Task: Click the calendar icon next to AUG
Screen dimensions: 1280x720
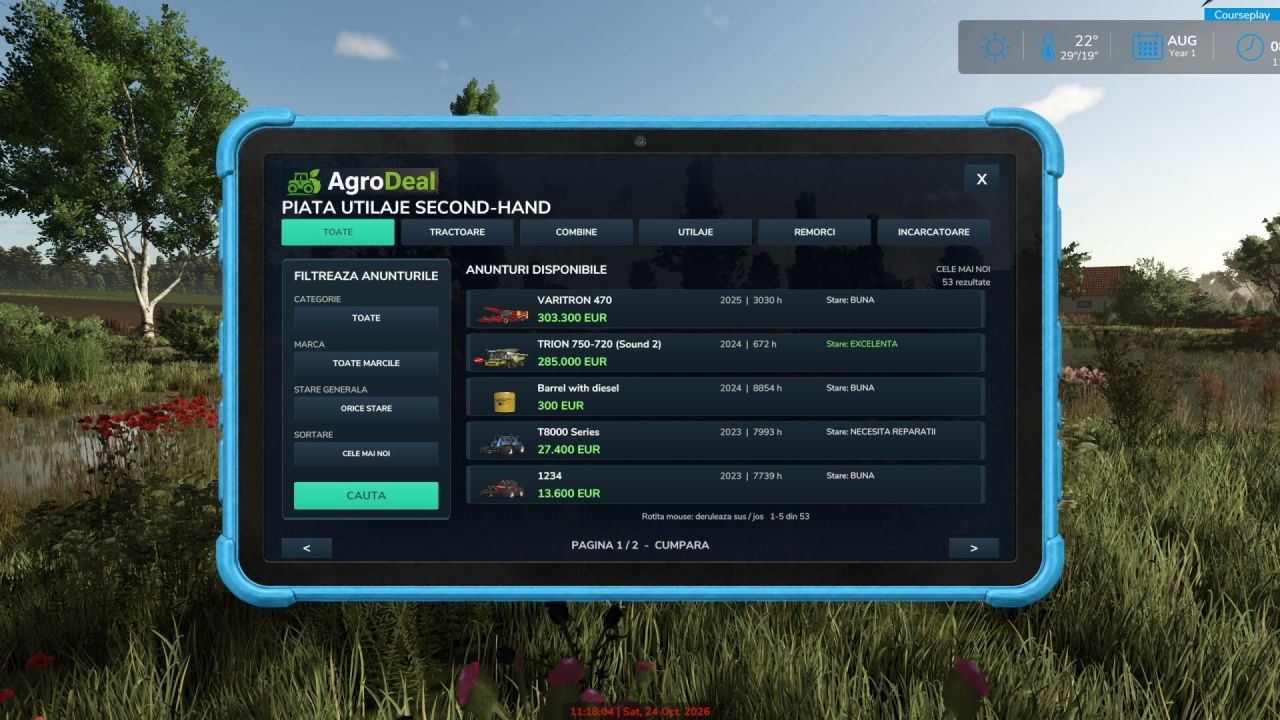Action: click(x=1147, y=47)
